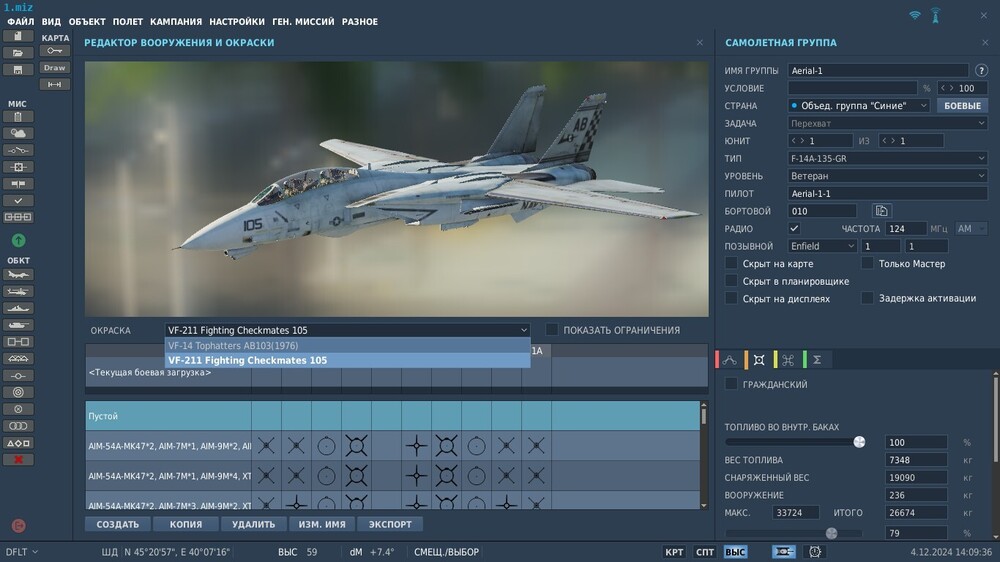Click the red X delete object icon
The image size is (1000, 562).
point(18,459)
